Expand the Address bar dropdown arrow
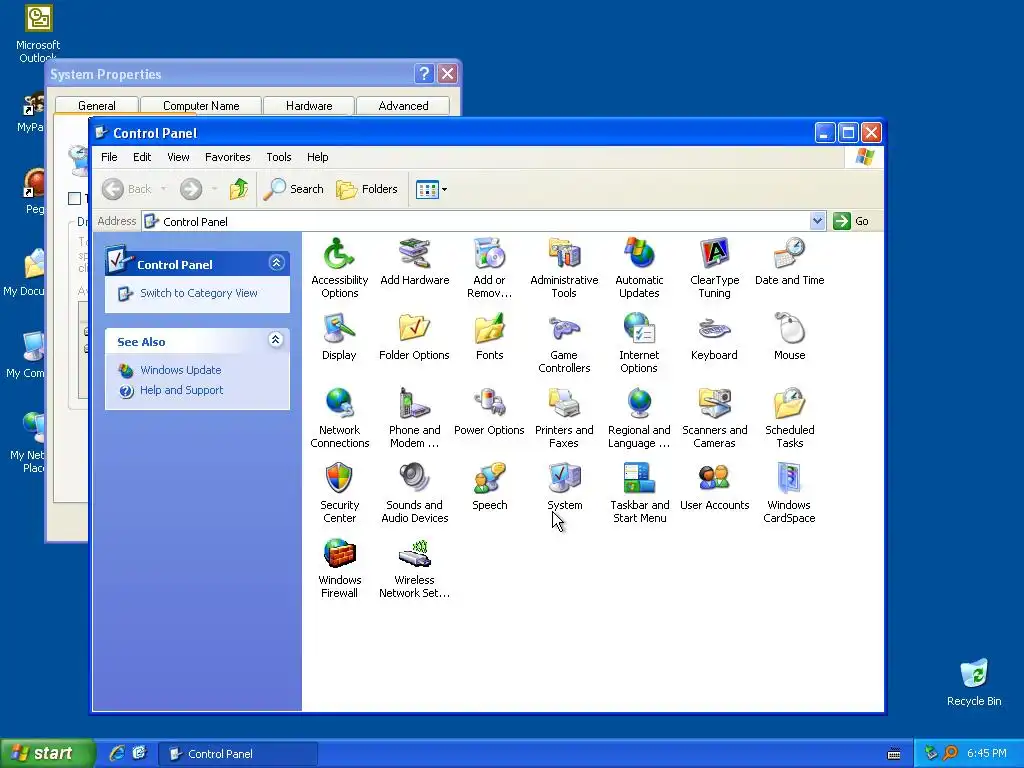 pyautogui.click(x=817, y=221)
